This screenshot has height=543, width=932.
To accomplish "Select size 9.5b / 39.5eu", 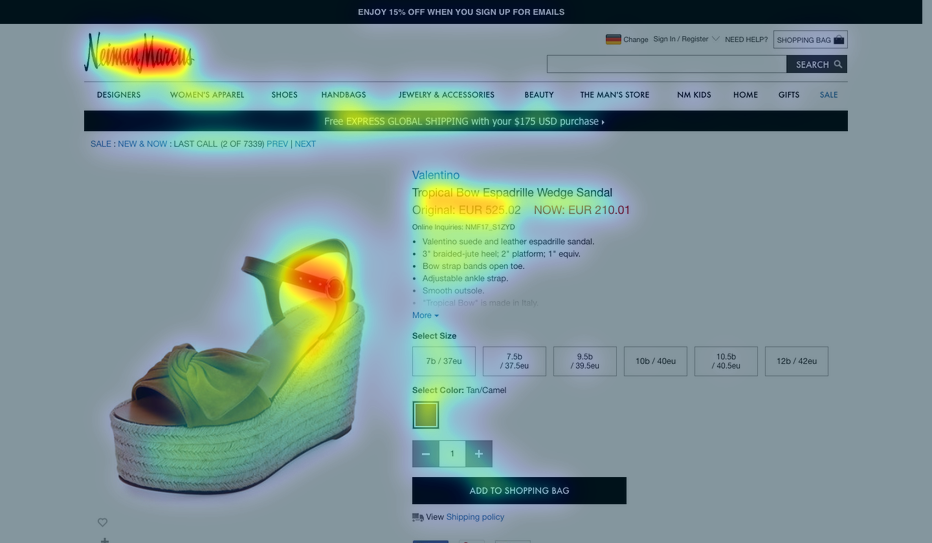I will (585, 361).
